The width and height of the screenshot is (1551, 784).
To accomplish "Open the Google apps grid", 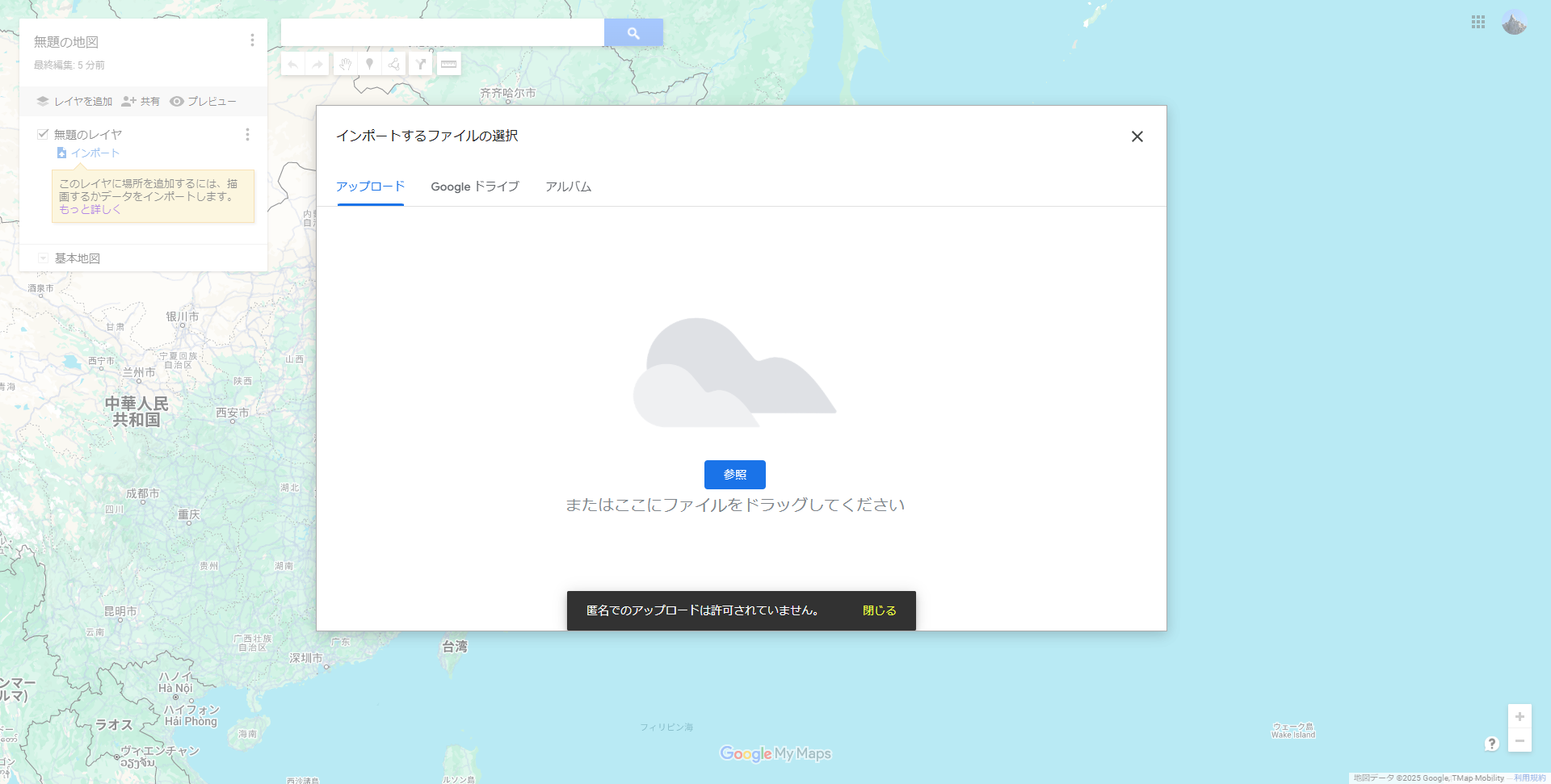I will pos(1477,23).
